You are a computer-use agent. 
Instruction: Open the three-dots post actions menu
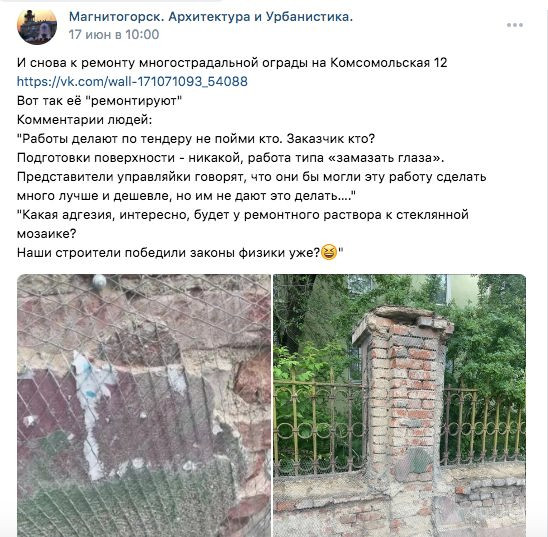[515, 25]
